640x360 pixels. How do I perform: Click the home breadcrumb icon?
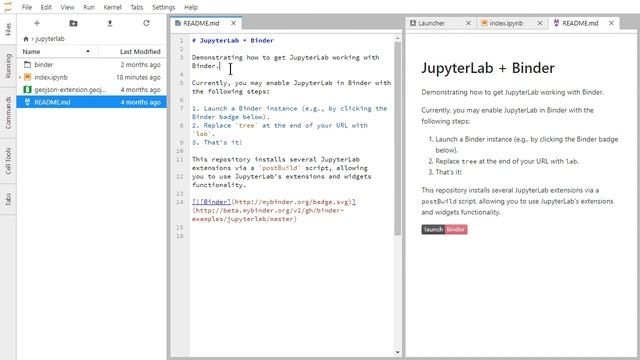[x=26, y=39]
